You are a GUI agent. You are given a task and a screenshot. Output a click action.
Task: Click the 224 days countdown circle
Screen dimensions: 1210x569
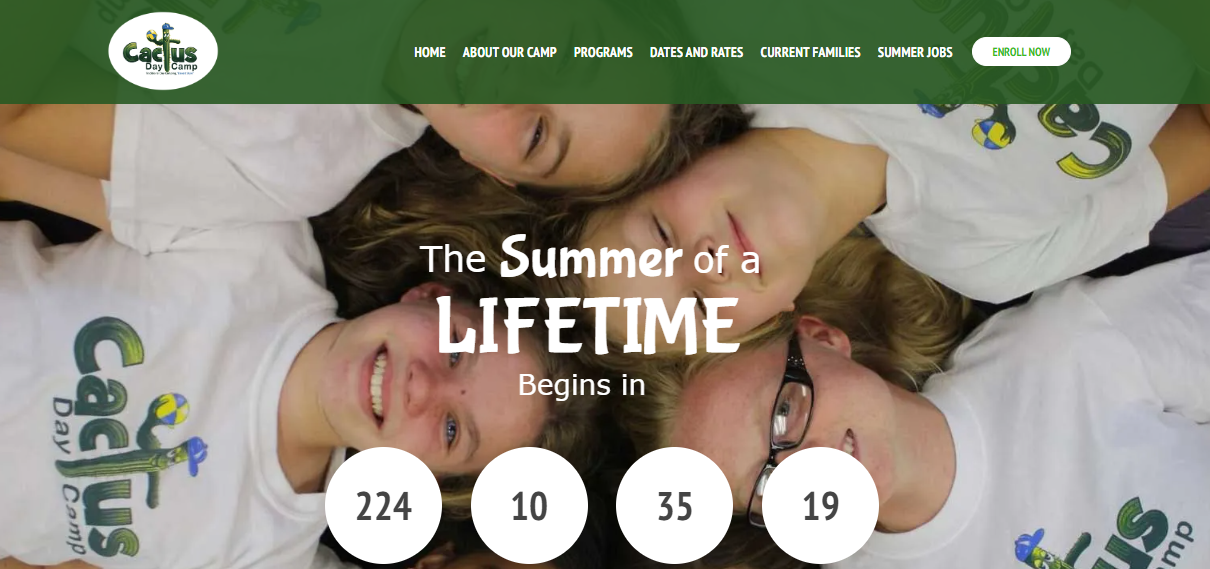[x=384, y=506]
